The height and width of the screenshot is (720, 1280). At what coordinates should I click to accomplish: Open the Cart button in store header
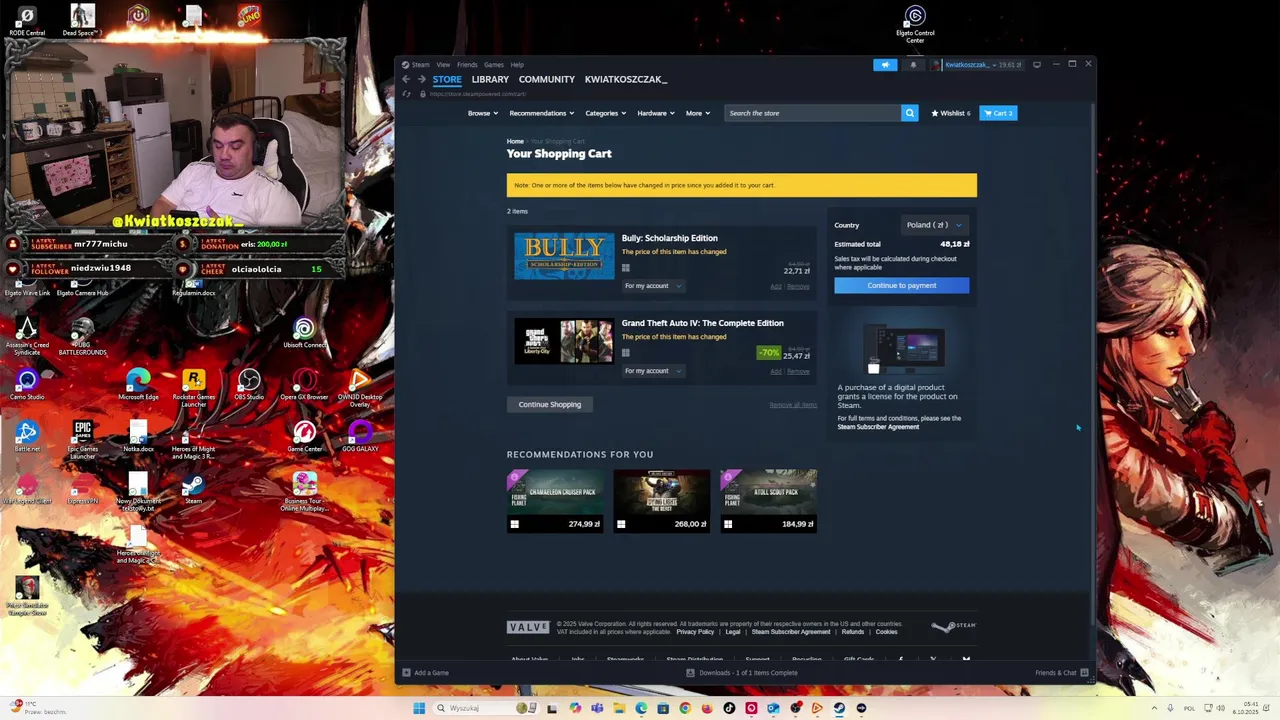coord(998,113)
